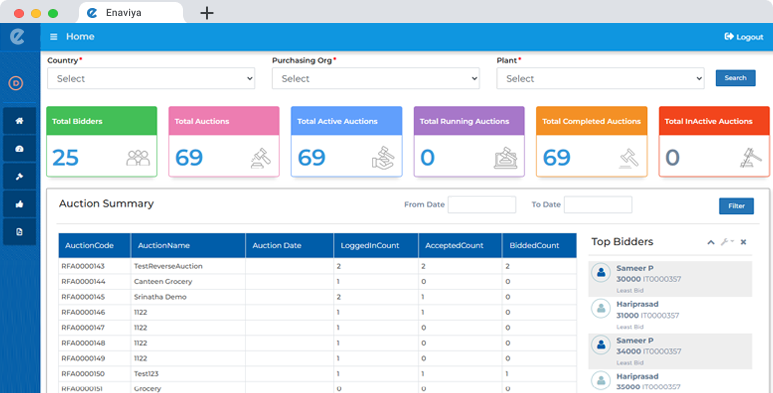The image size is (773, 393).
Task: Click the icon on Total Running Auctions card
Action: click(505, 158)
